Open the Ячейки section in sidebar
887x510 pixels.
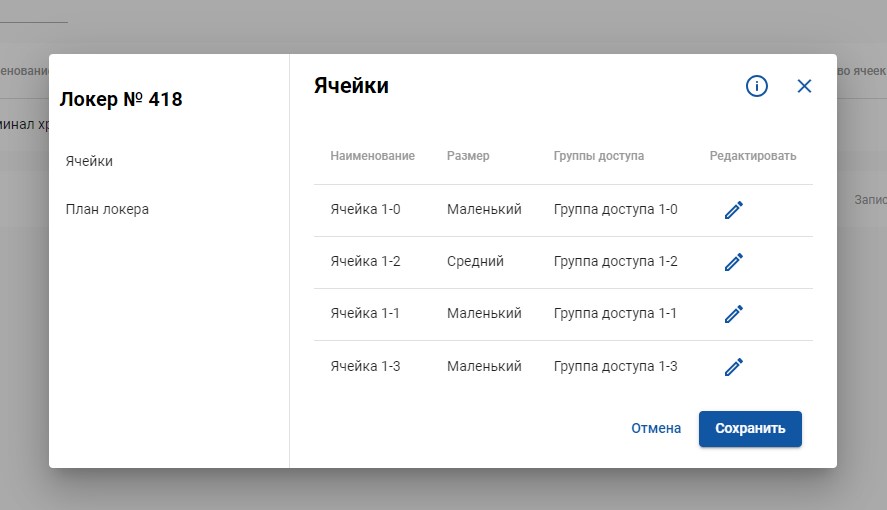[x=89, y=161]
